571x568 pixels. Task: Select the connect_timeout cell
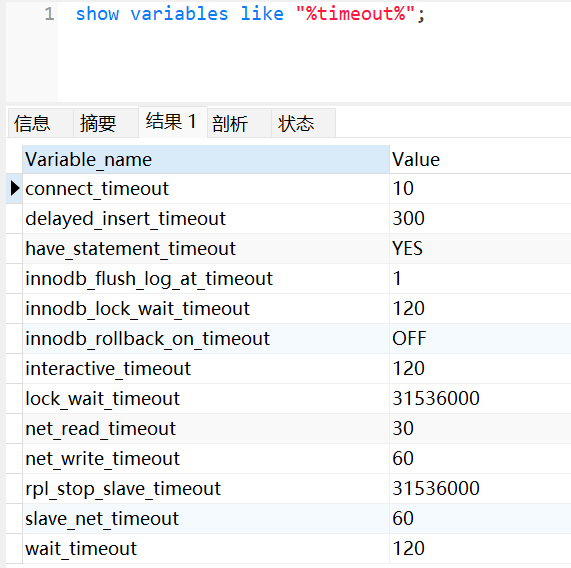pyautogui.click(x=206, y=189)
